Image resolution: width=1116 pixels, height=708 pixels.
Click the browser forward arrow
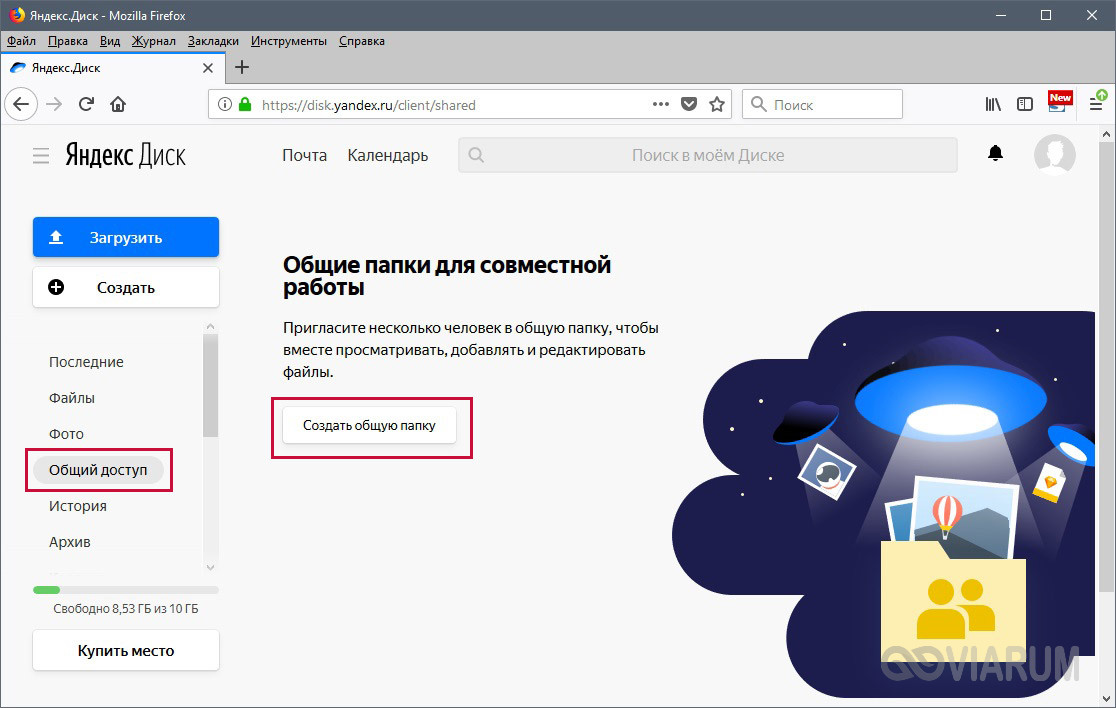(54, 105)
